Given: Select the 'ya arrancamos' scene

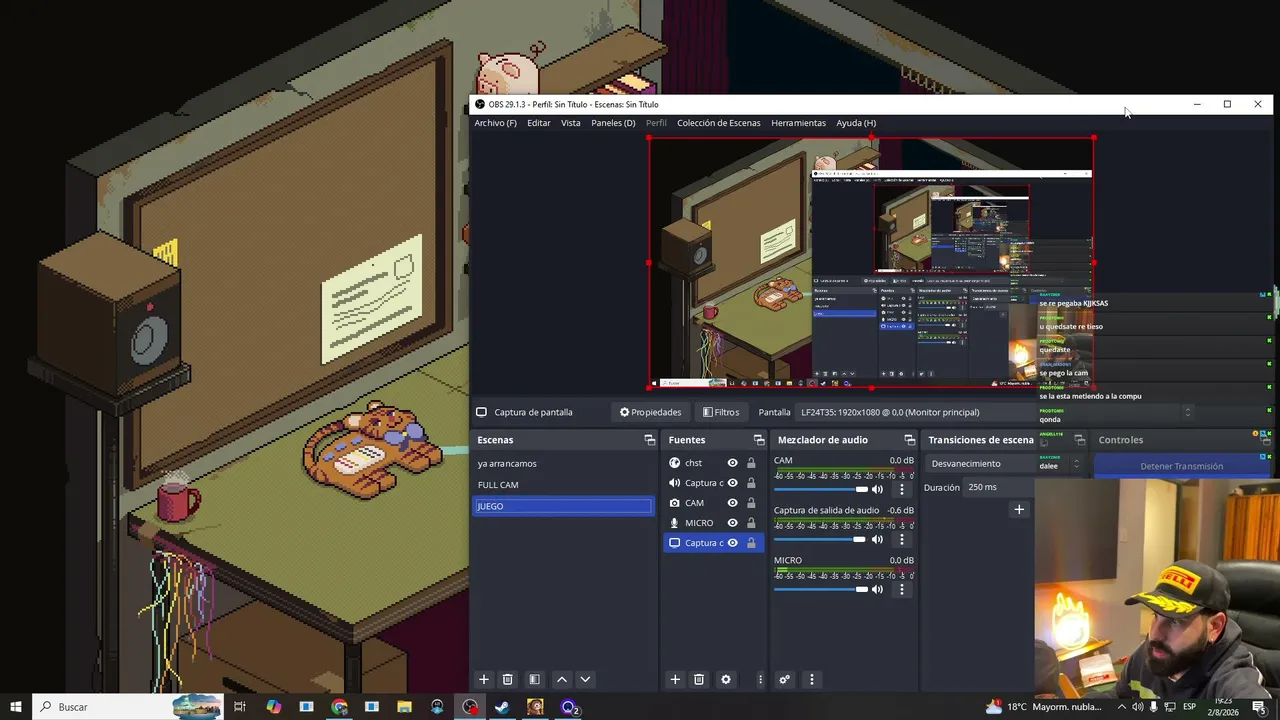Looking at the screenshot, I should [562, 464].
